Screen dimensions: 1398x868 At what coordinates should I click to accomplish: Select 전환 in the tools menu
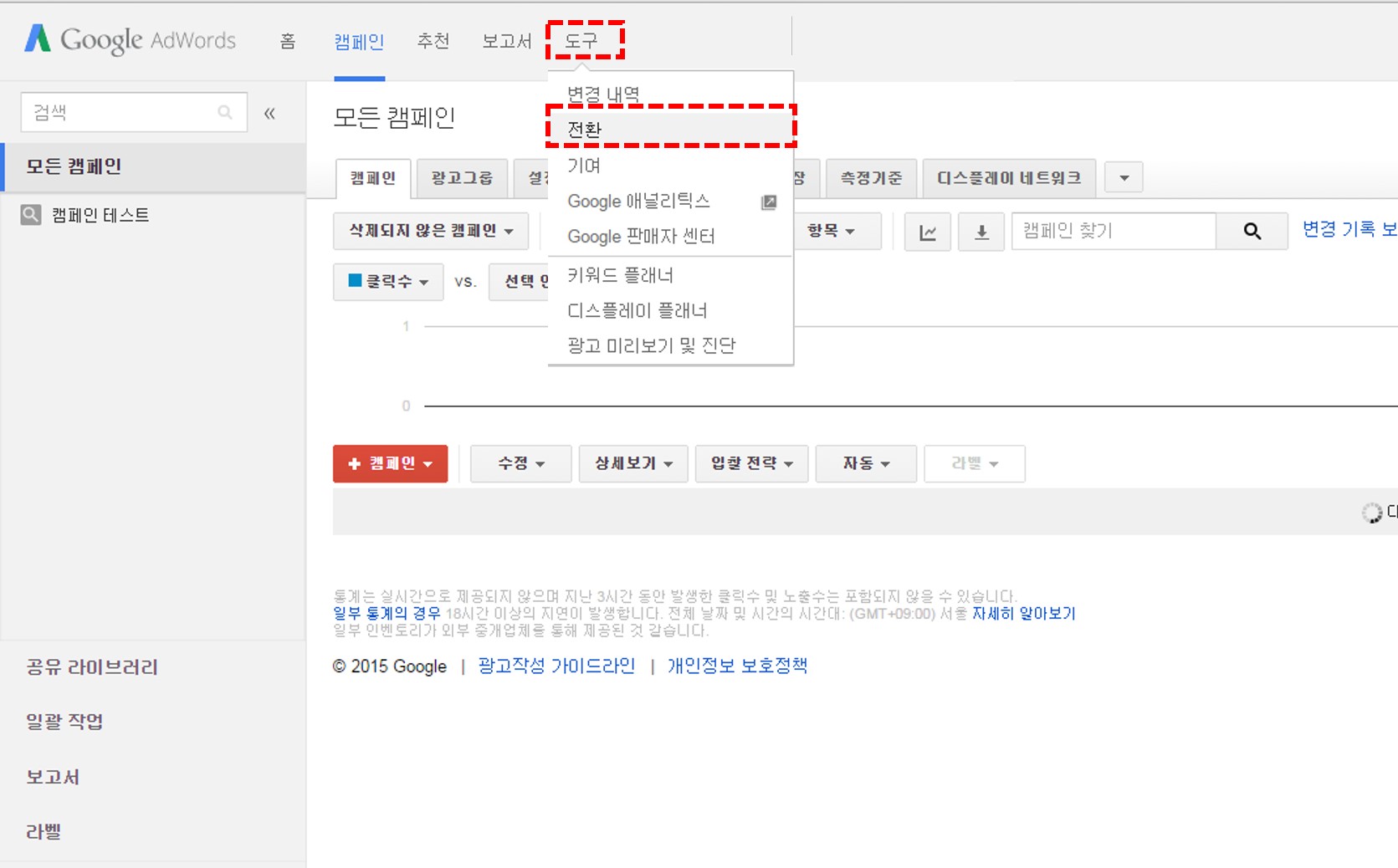coord(670,130)
